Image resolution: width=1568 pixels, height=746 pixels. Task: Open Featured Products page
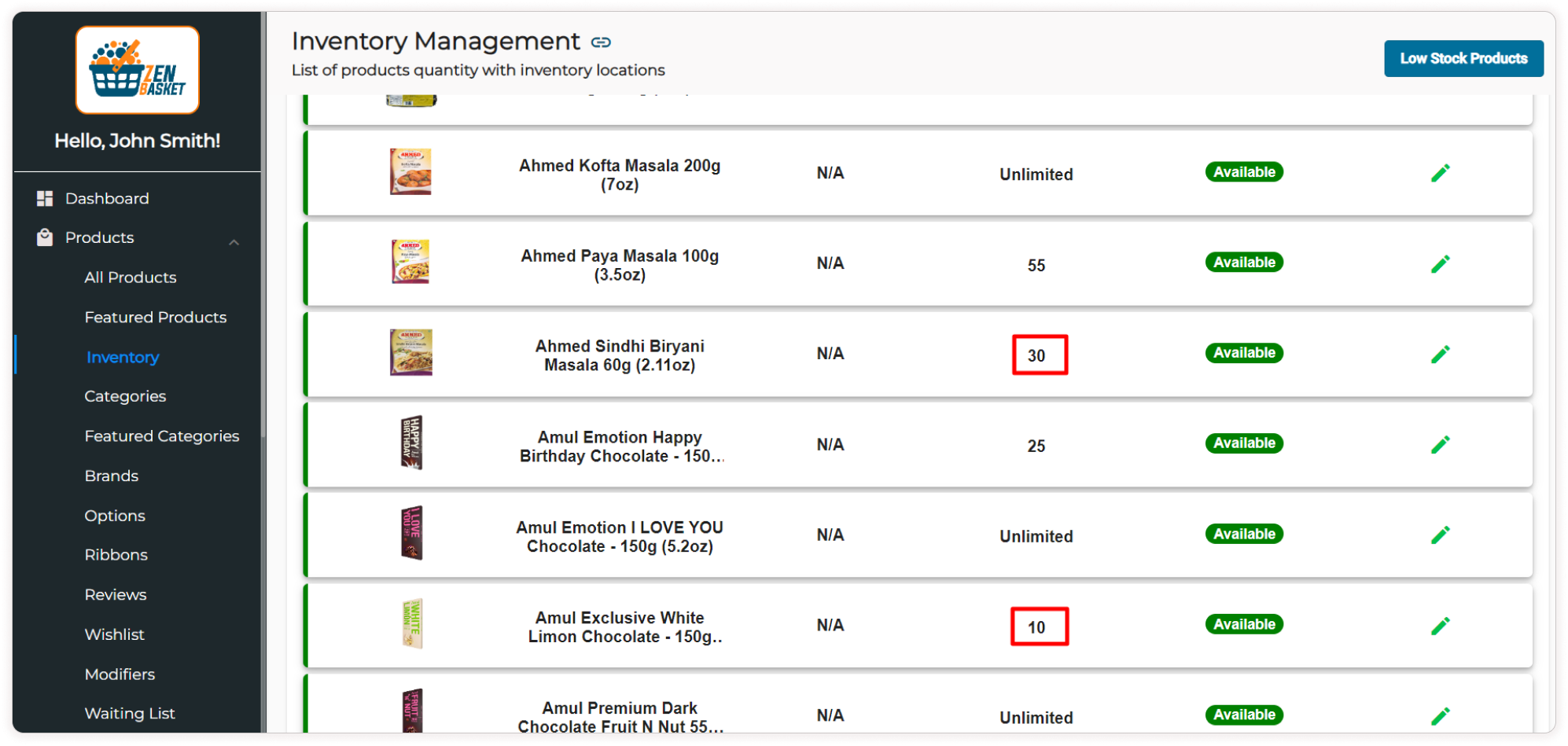156,318
